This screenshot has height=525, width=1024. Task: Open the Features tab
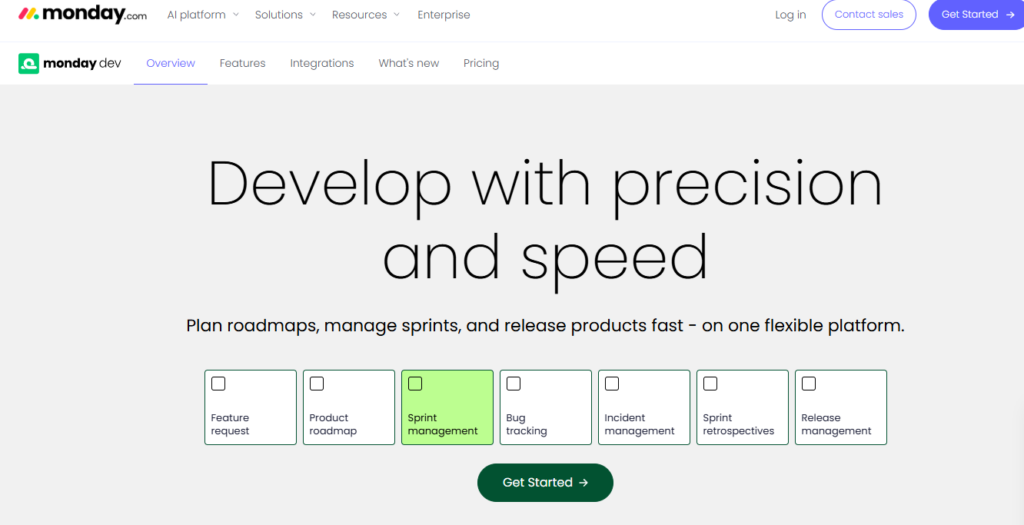click(x=242, y=63)
